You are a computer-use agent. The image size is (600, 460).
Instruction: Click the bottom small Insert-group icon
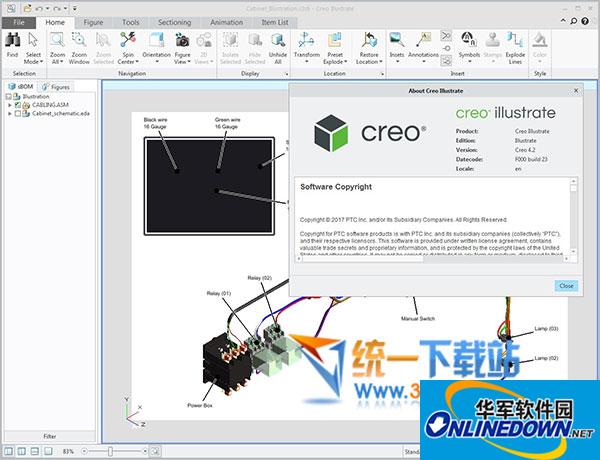click(x=446, y=60)
